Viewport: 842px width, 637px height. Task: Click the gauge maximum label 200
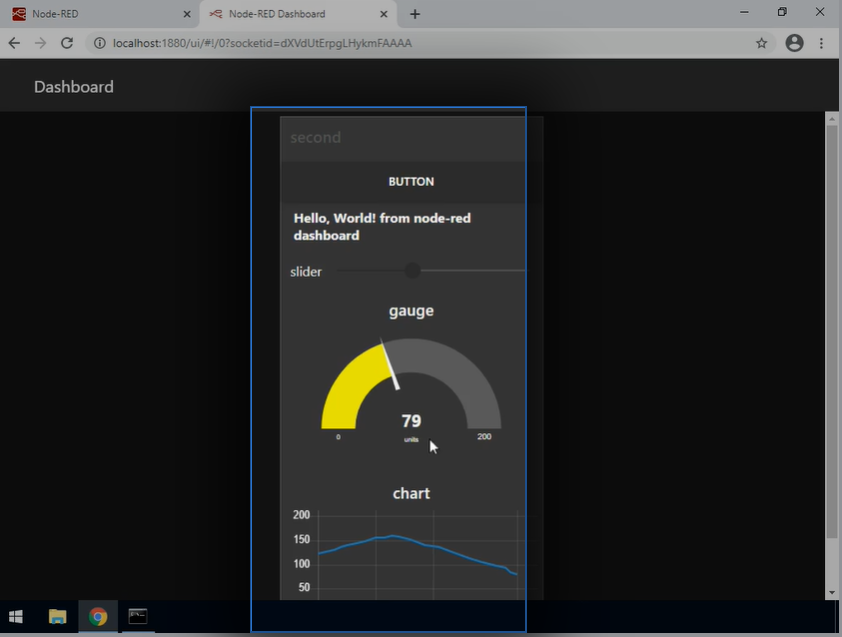point(484,436)
